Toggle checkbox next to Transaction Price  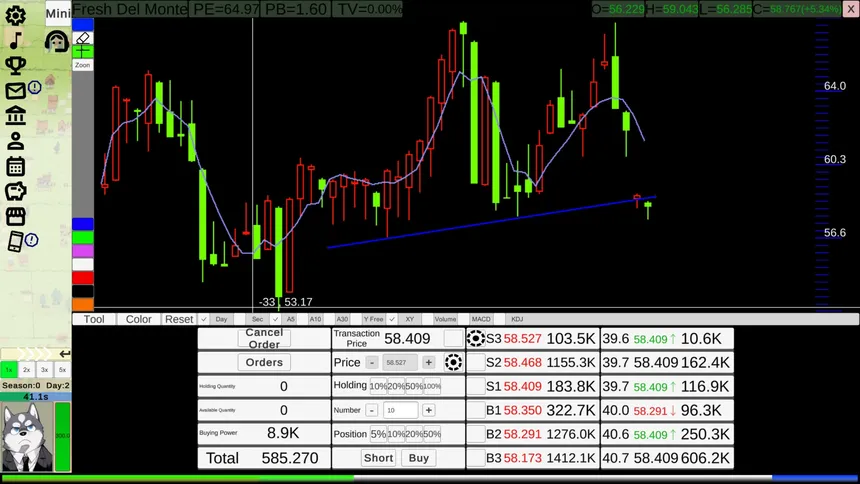tap(453, 339)
